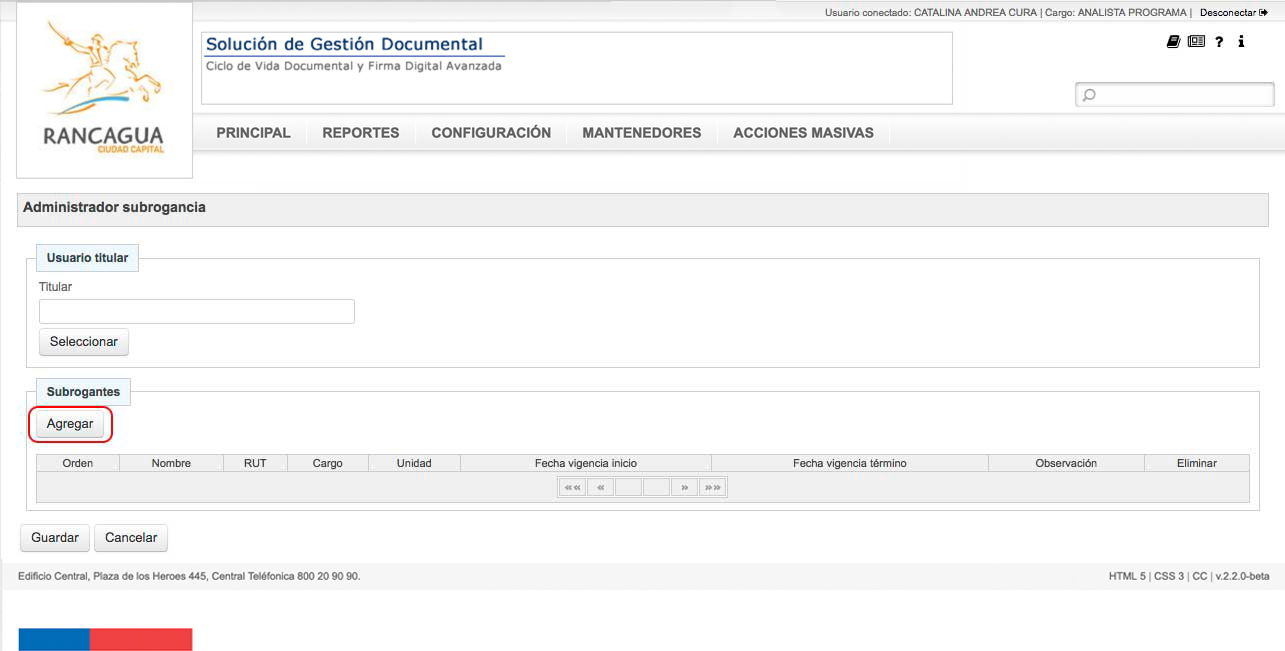
Task: Click the v.2.2.0-beta version text
Action: pos(1242,577)
